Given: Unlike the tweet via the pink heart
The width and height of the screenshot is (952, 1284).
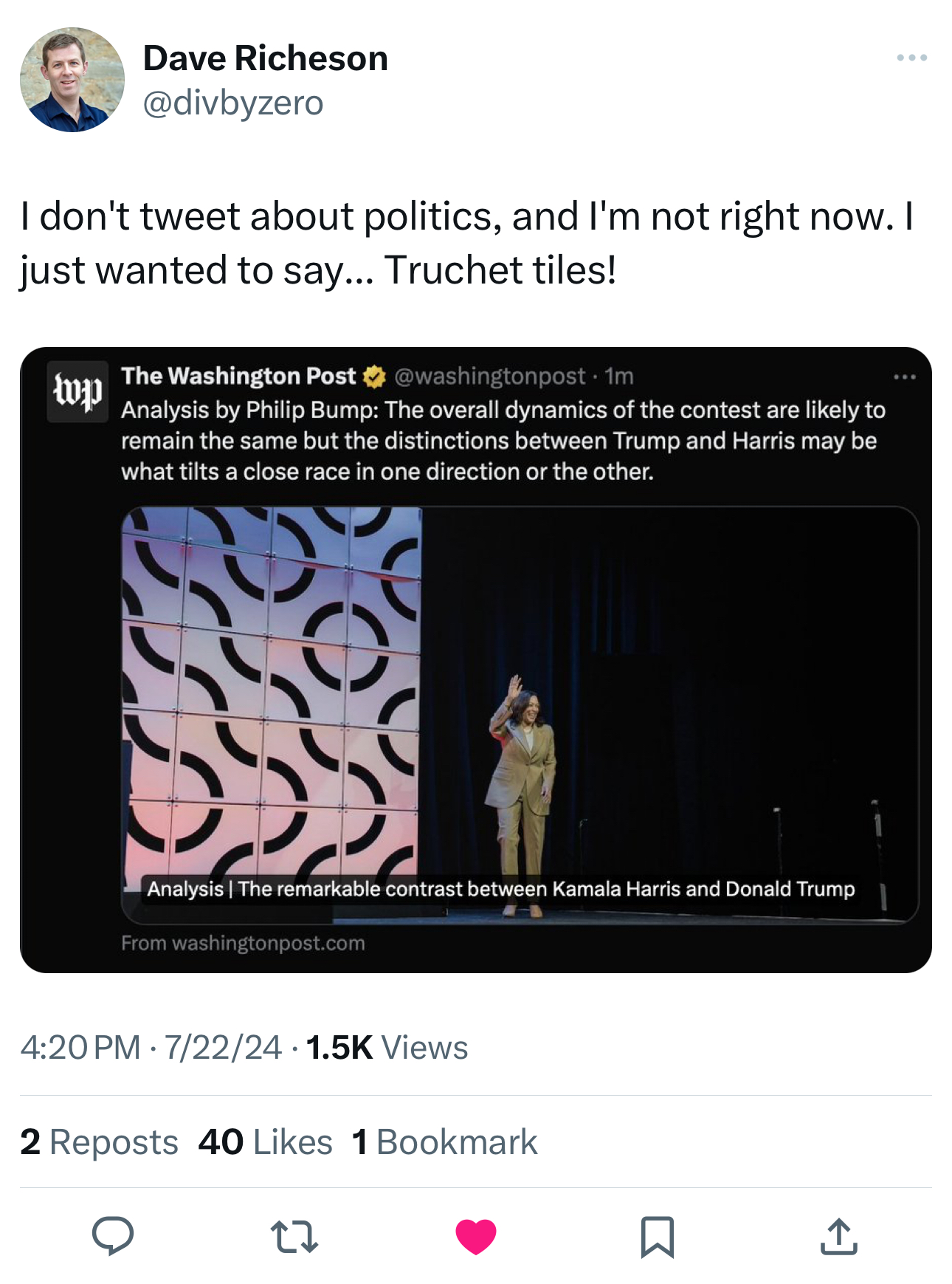Looking at the screenshot, I should coord(476,1236).
